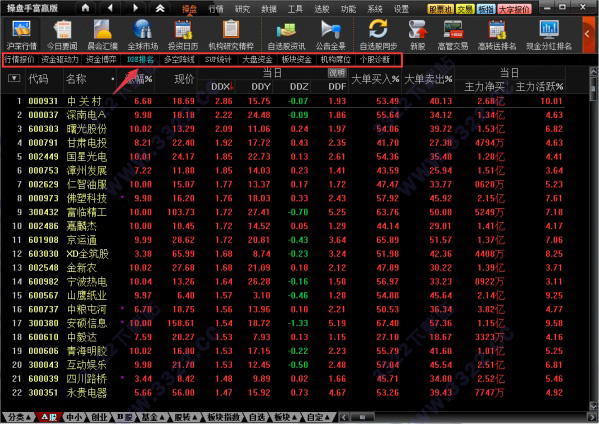Open 投资日历 calendar icon
This screenshot has height=424, width=599.
click(x=183, y=35)
